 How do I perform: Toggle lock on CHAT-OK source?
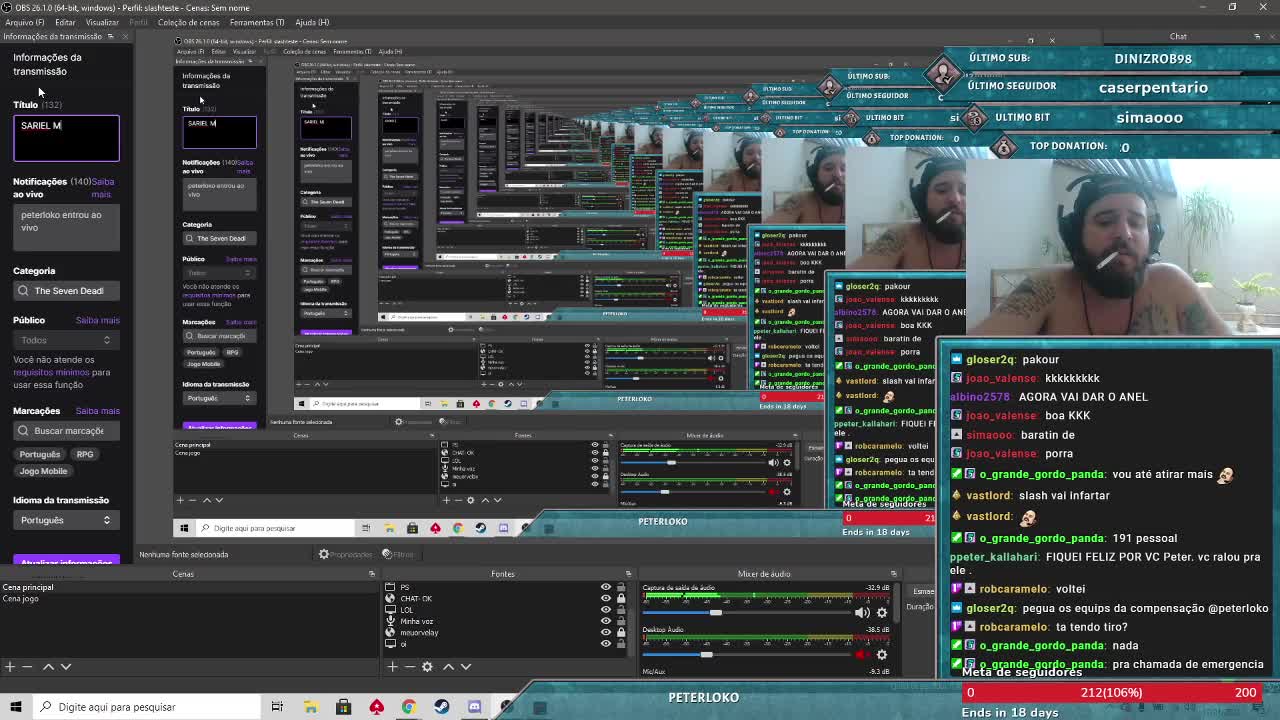pyautogui.click(x=620, y=598)
